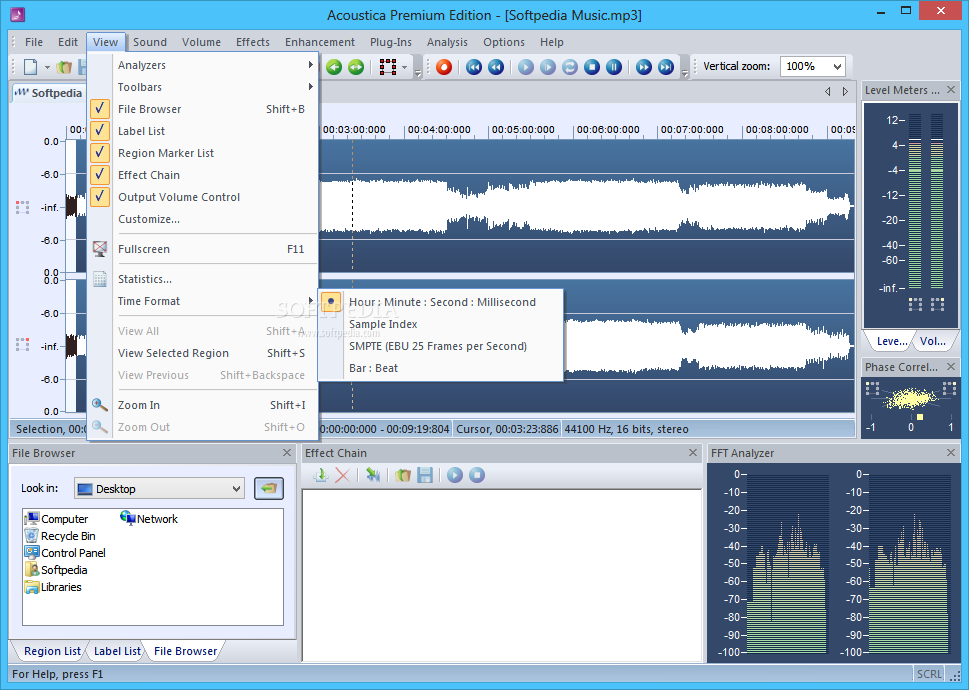Open the Vertical zoom 100% dropdown

[837, 67]
